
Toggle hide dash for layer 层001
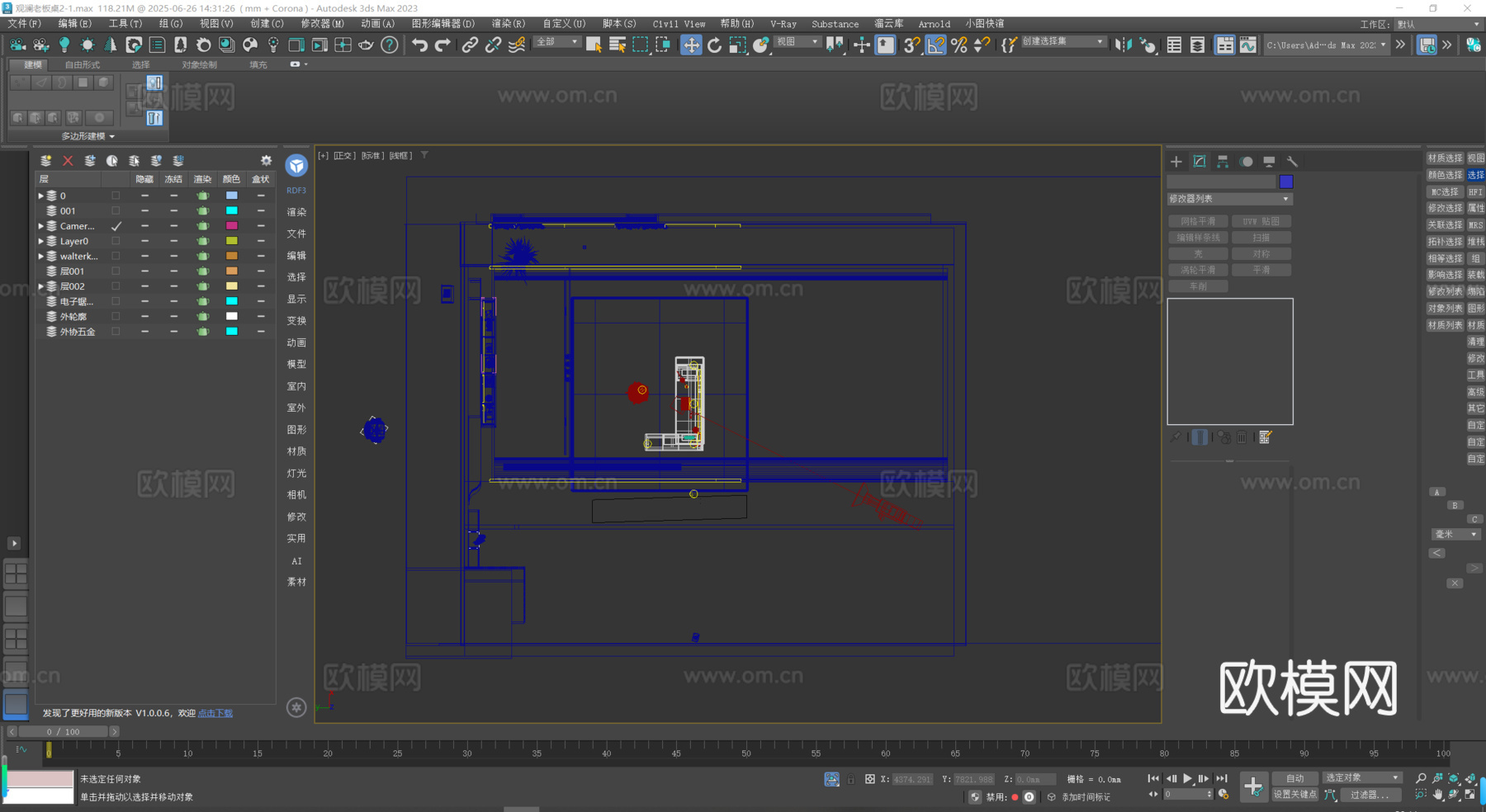(x=144, y=271)
